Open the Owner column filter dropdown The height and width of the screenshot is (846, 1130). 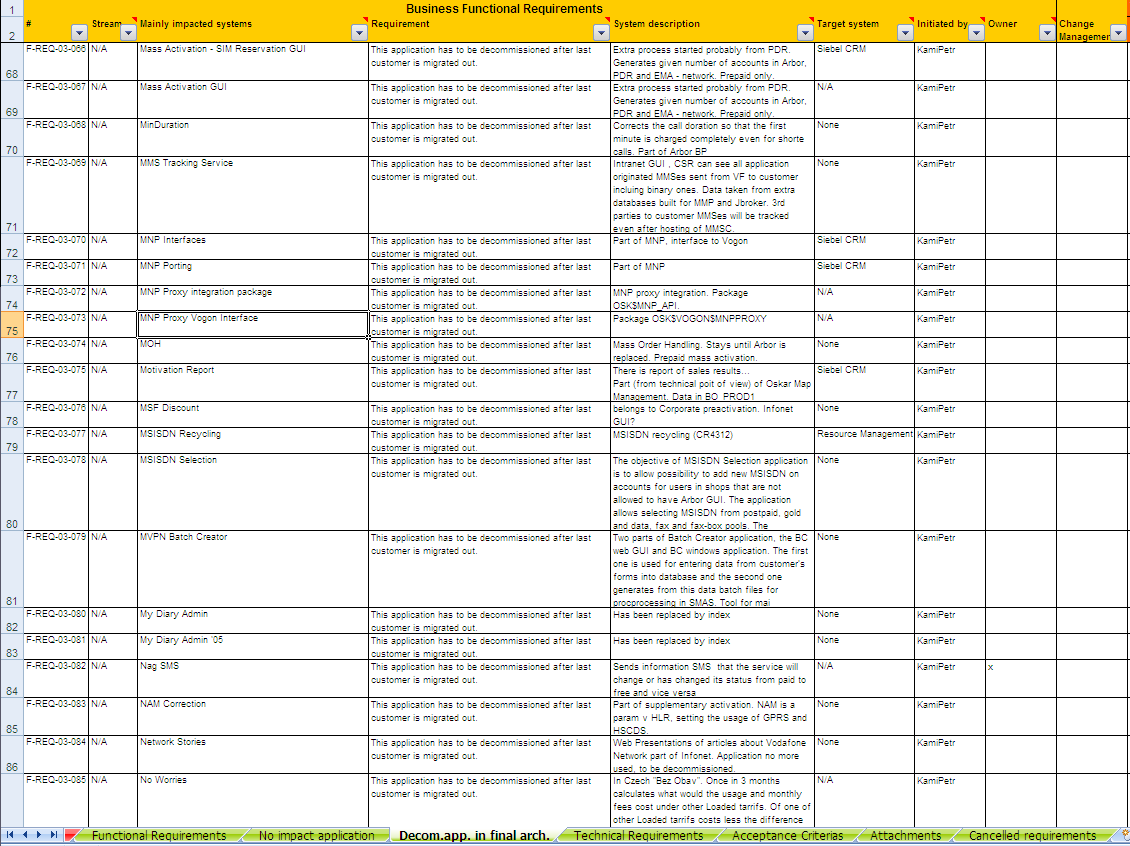click(x=1047, y=33)
